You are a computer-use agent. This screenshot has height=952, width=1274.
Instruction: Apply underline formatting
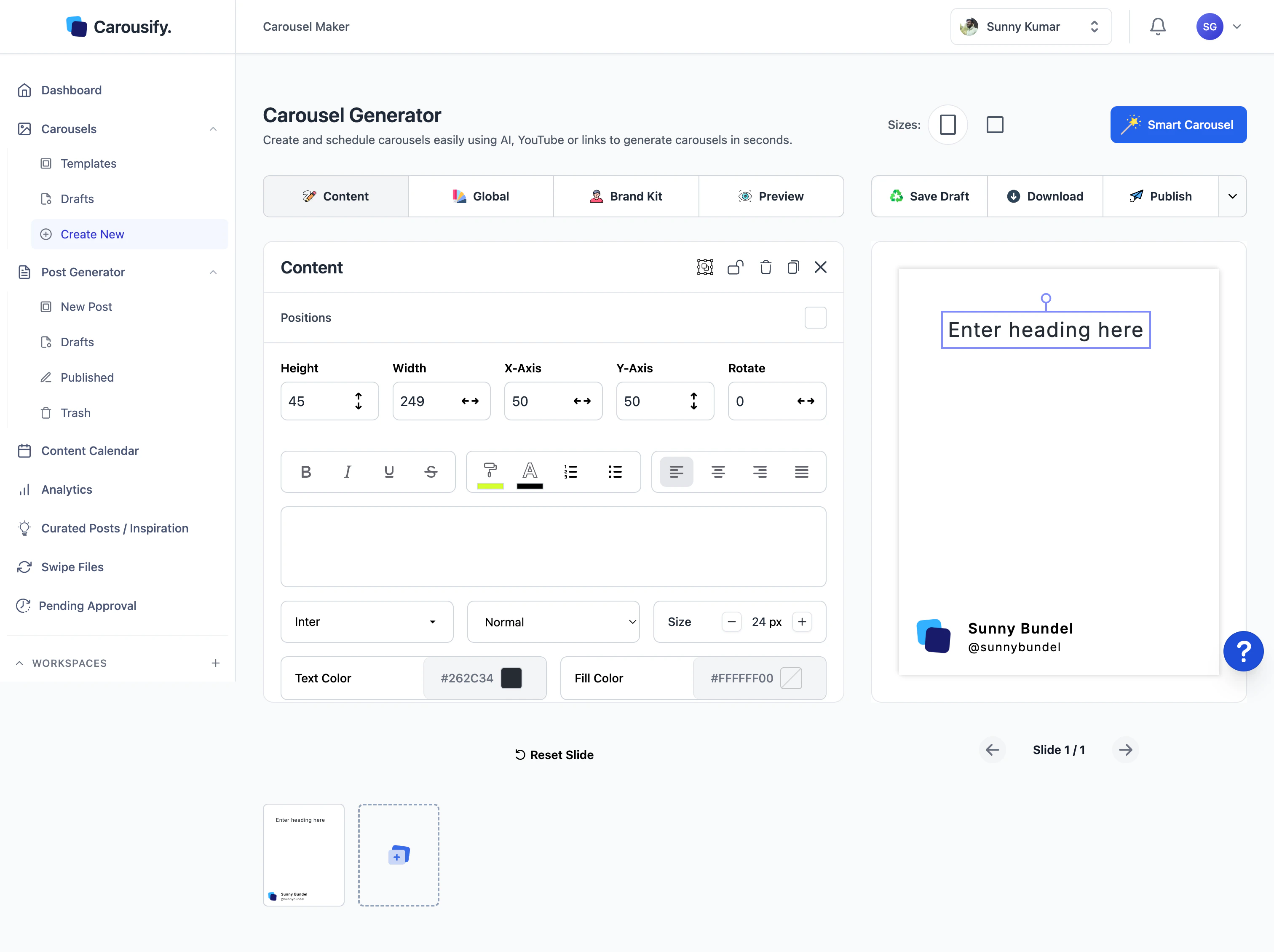(x=389, y=472)
